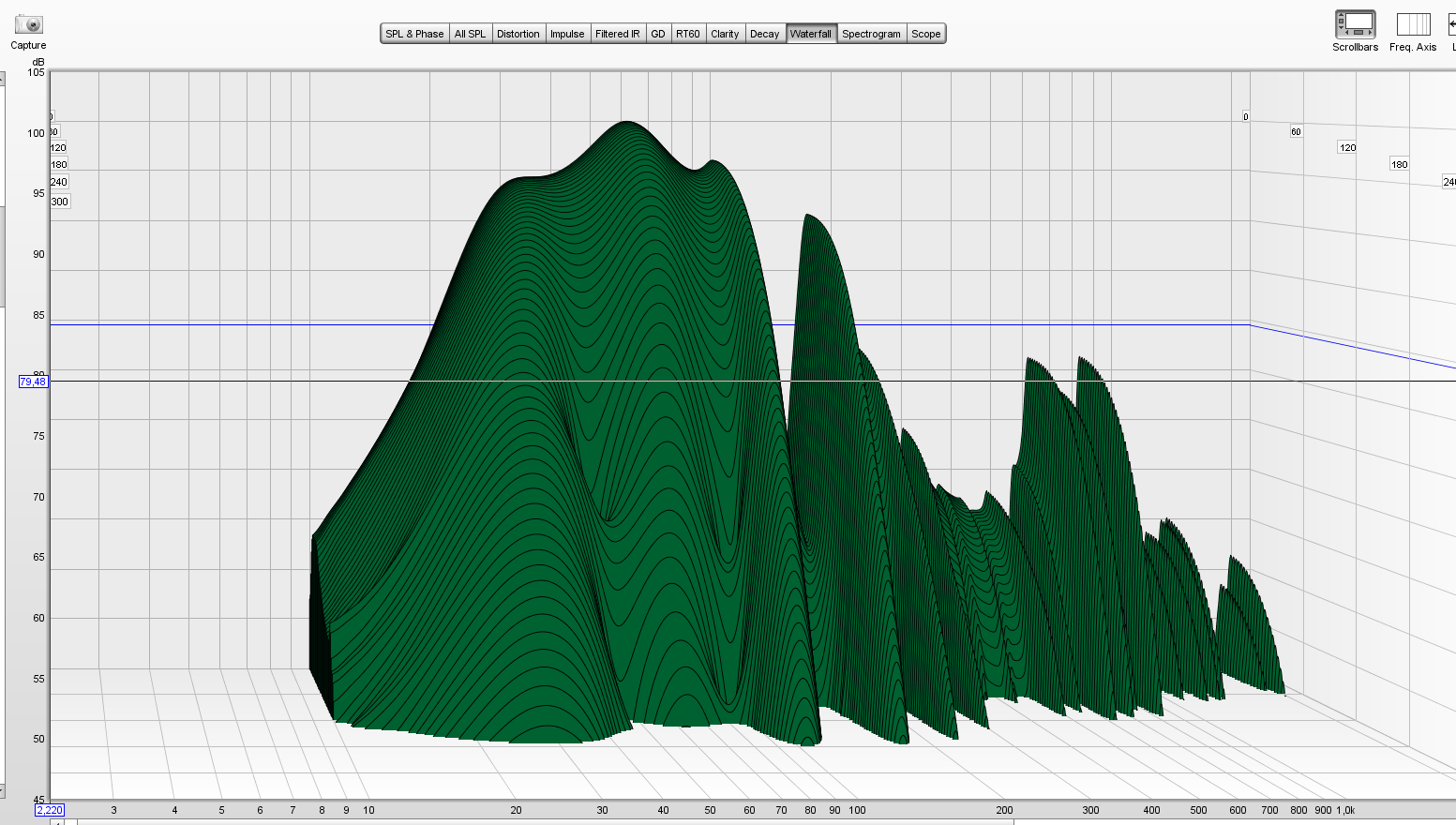
Task: Click the Freq. Axis icon
Action: click(x=1413, y=24)
